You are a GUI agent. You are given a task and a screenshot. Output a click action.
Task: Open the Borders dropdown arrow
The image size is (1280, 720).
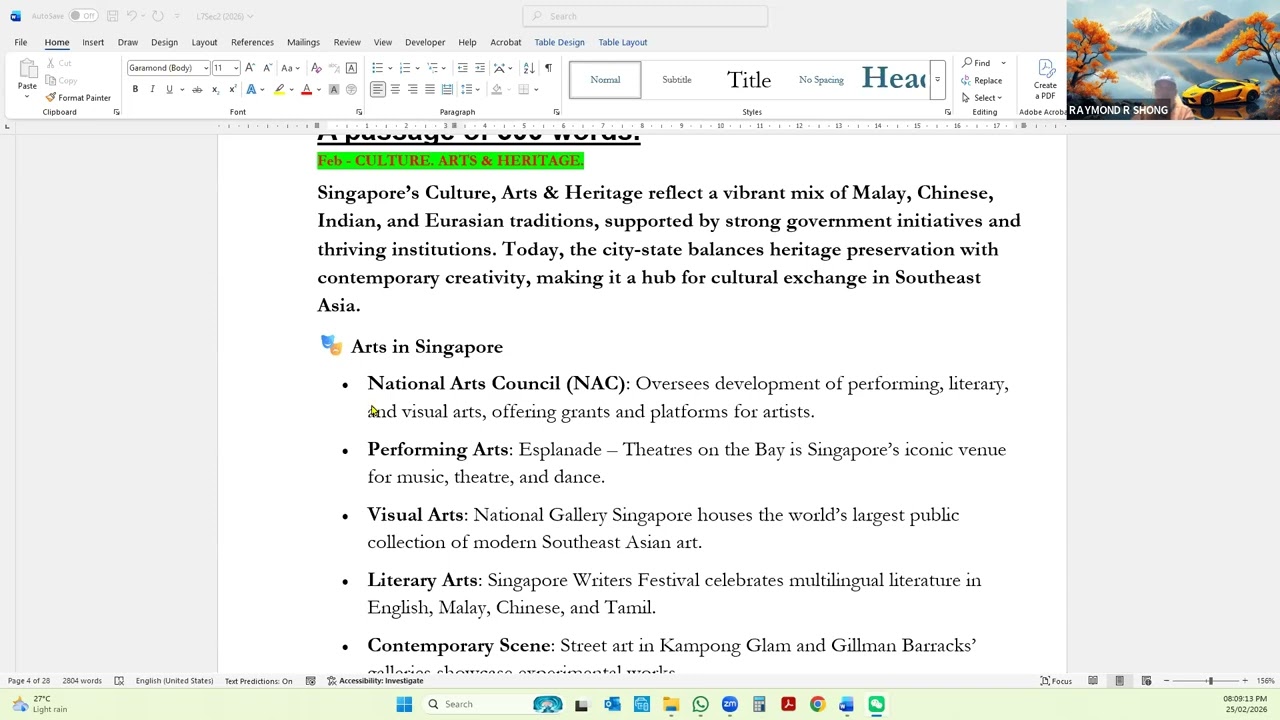[536, 90]
